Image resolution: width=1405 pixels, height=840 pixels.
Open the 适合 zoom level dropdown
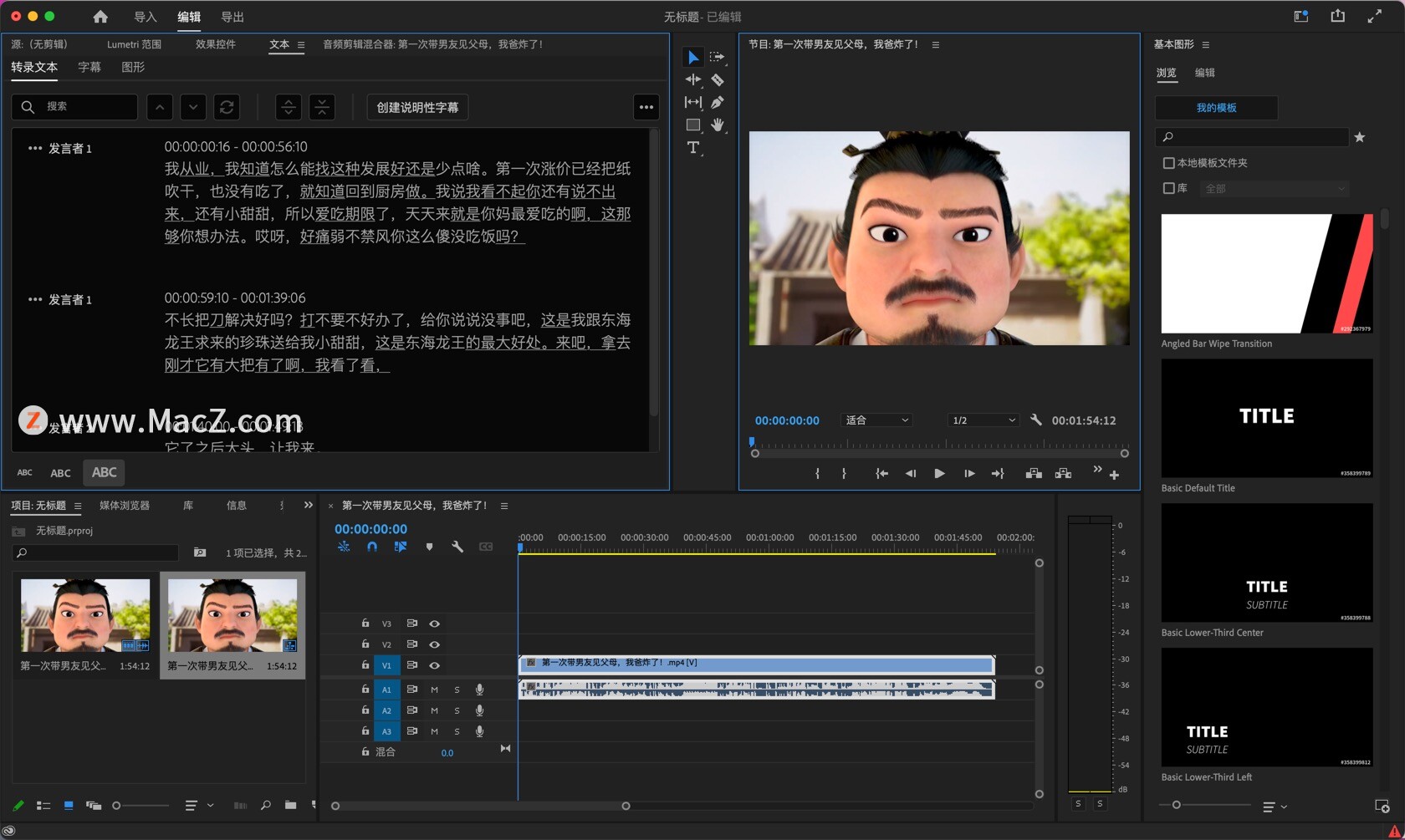click(x=876, y=420)
